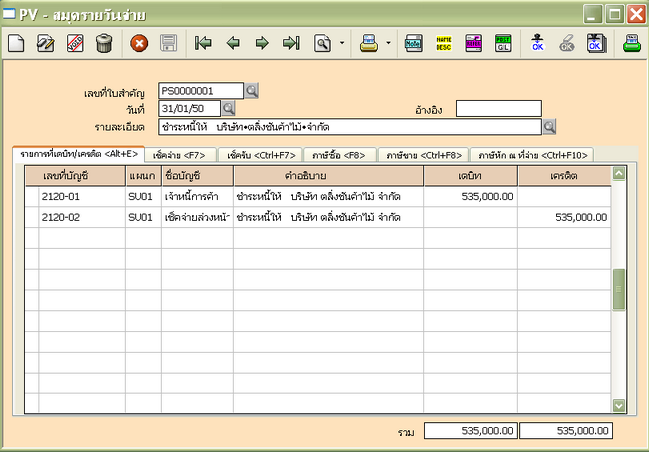
Task: Select the ภาษีหัก ณ ที่จ่าย tab
Action: point(533,155)
